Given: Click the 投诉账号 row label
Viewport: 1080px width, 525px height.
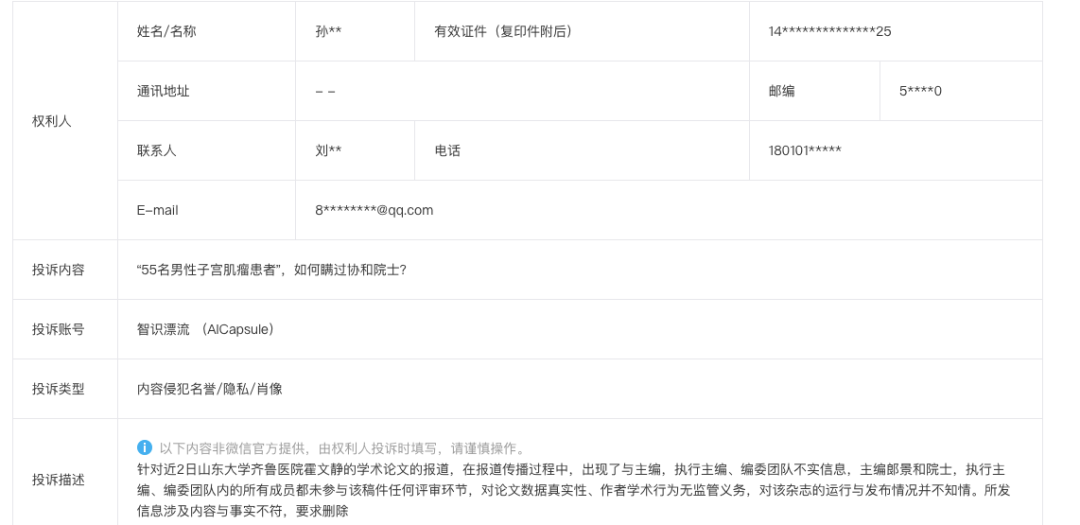Looking at the screenshot, I should (58, 329).
